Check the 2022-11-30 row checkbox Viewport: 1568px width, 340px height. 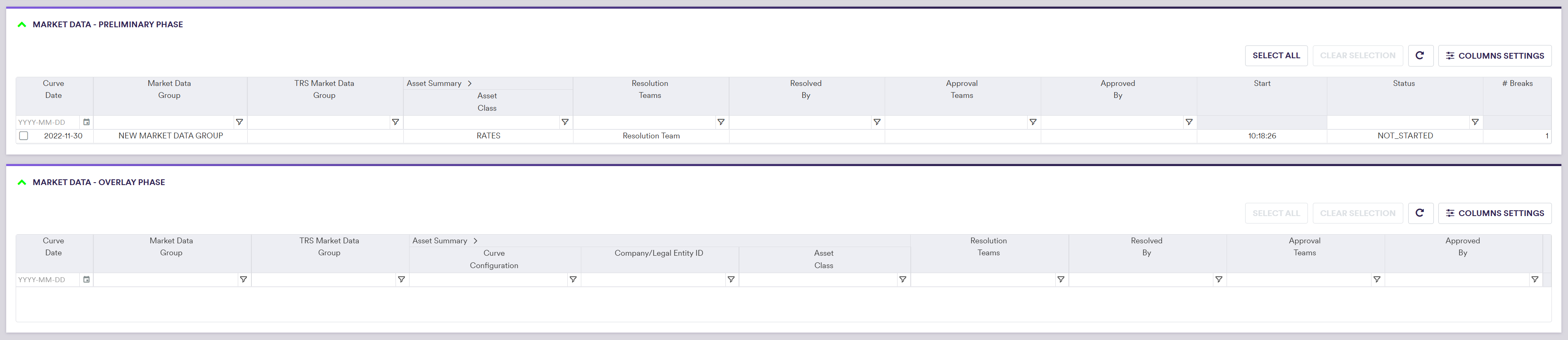pos(24,136)
